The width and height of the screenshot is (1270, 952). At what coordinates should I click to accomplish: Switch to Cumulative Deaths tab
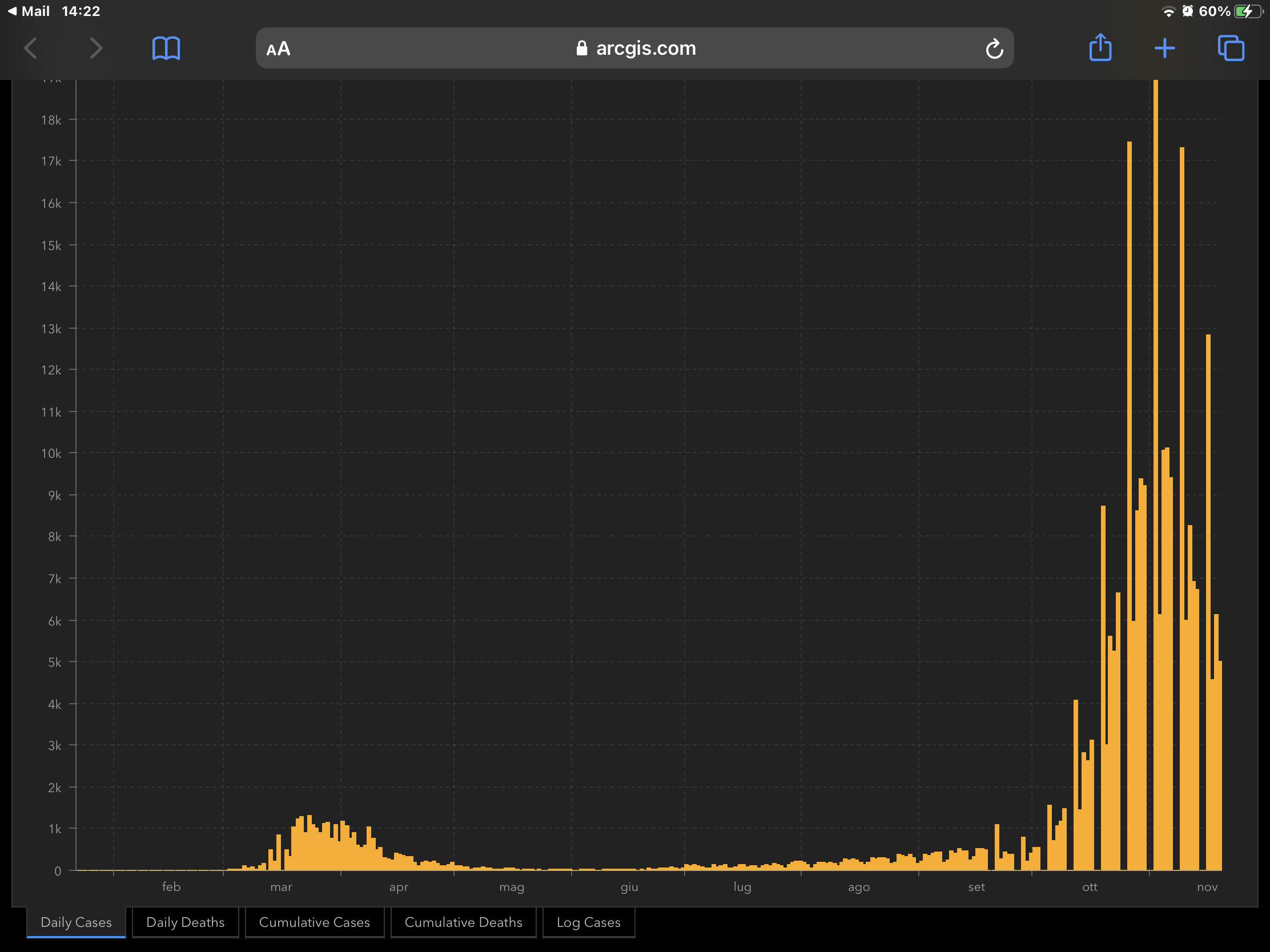coord(463,922)
